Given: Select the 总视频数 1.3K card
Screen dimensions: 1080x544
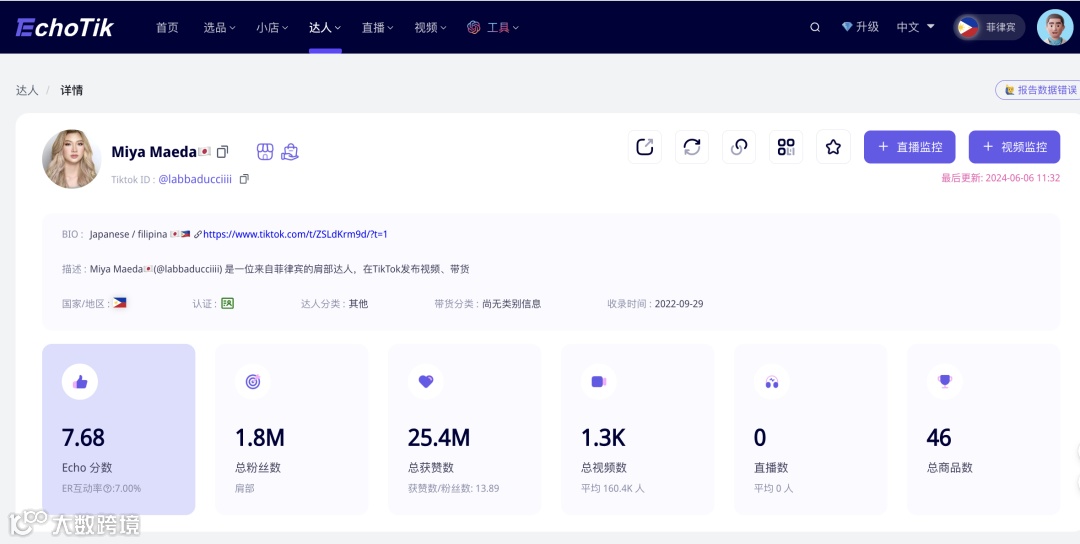Looking at the screenshot, I should tap(637, 429).
